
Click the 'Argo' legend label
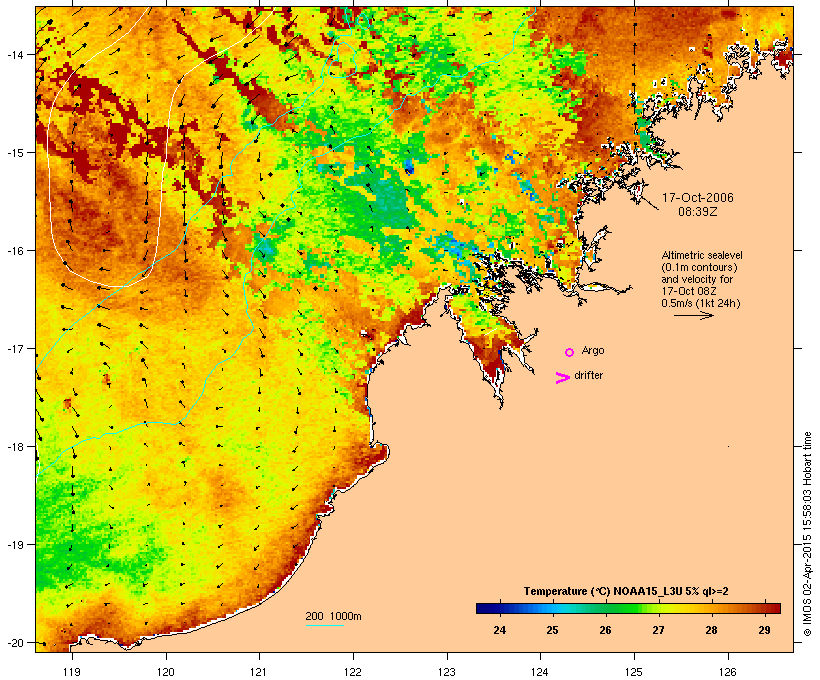(593, 350)
